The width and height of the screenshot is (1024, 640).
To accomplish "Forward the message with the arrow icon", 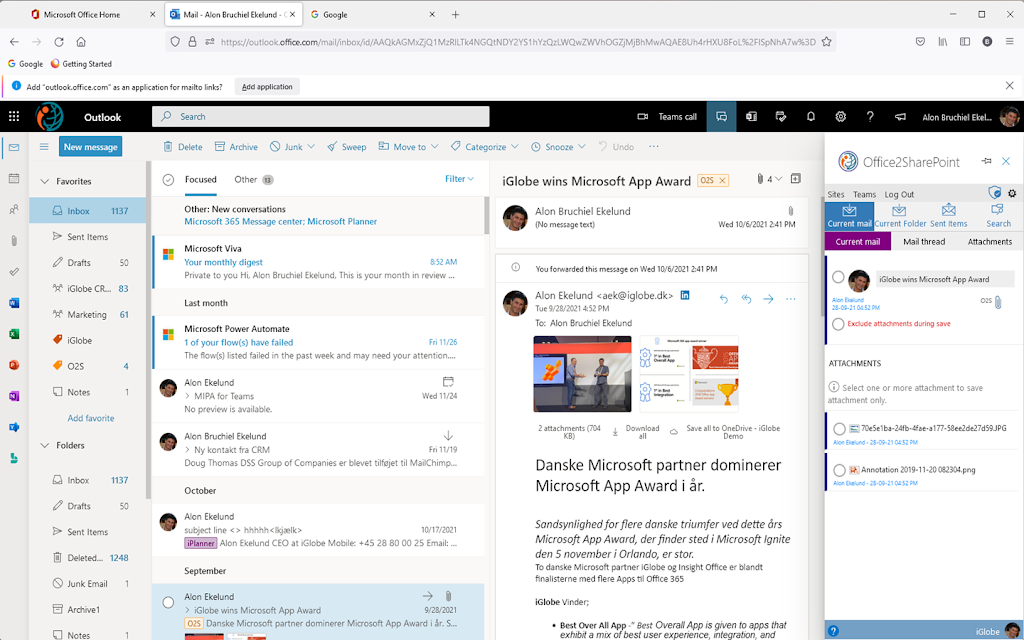I will click(769, 298).
